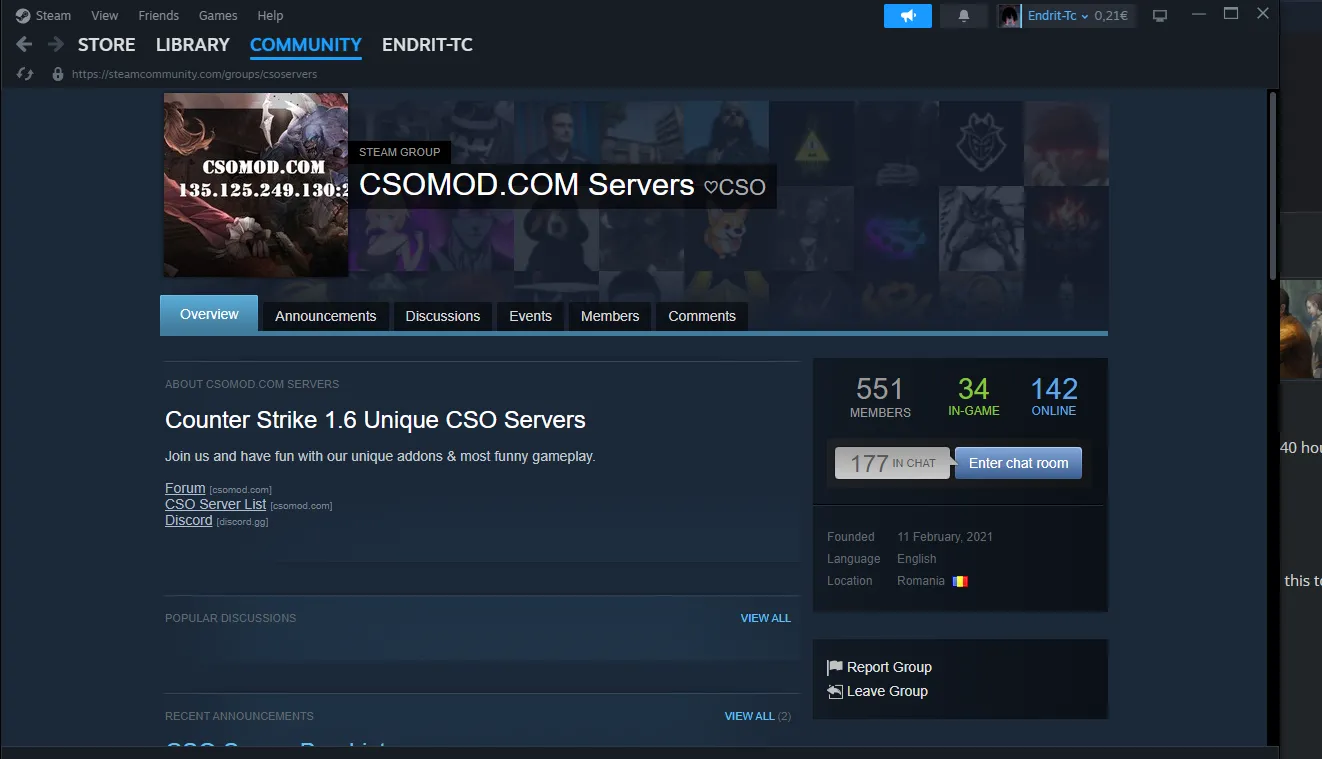Open the View menu
Viewport: 1322px width, 759px height.
click(x=104, y=15)
